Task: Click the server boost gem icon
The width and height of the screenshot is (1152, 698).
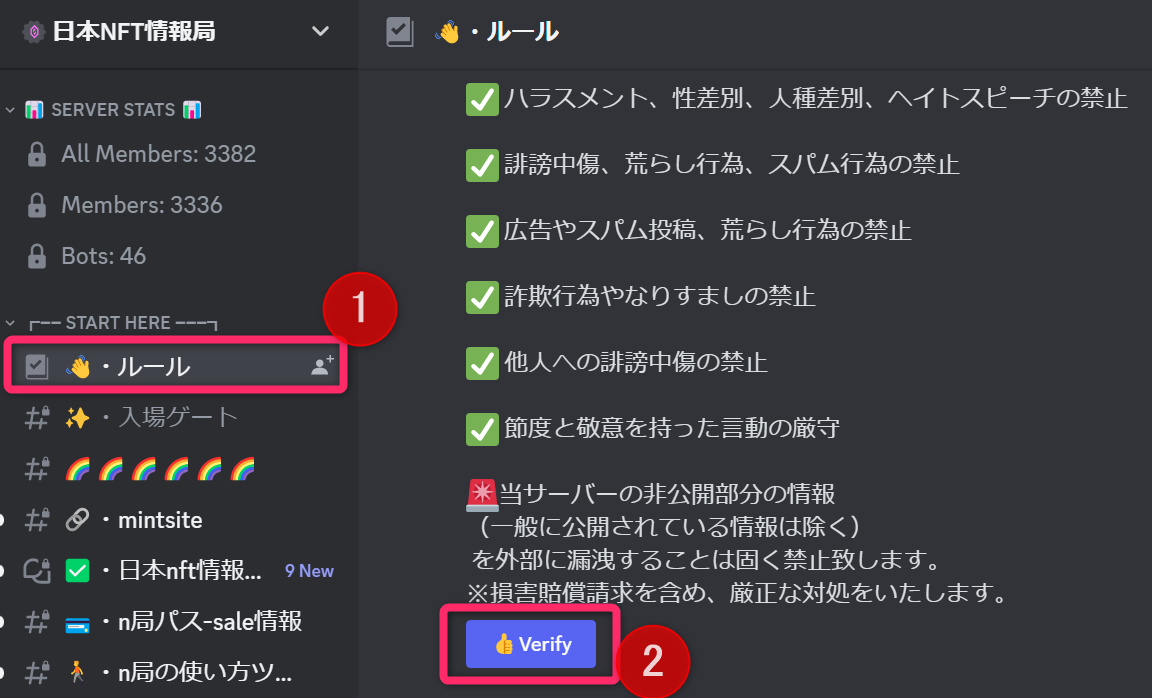Action: click(34, 32)
